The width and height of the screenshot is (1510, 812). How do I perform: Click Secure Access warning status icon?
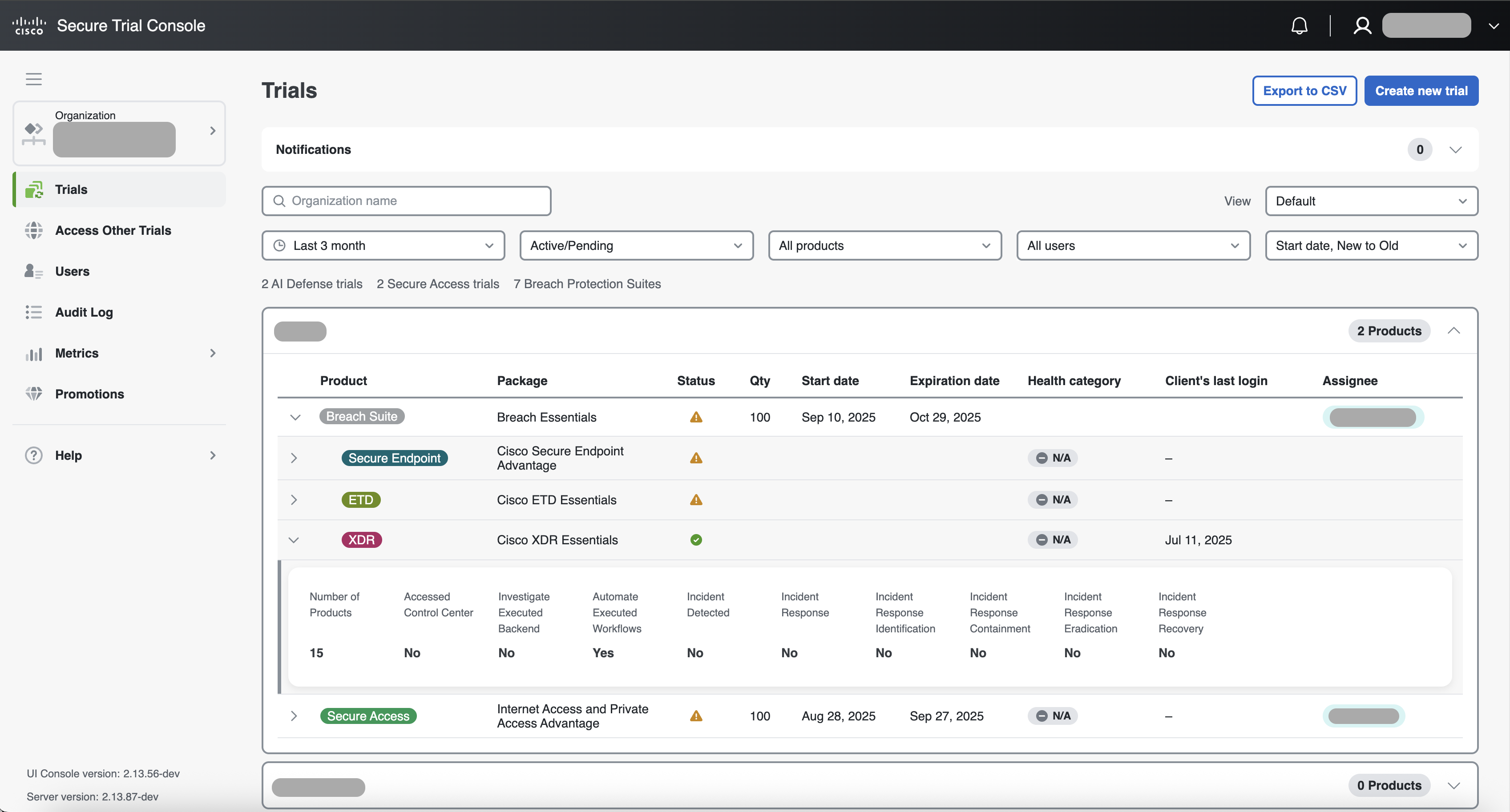696,716
